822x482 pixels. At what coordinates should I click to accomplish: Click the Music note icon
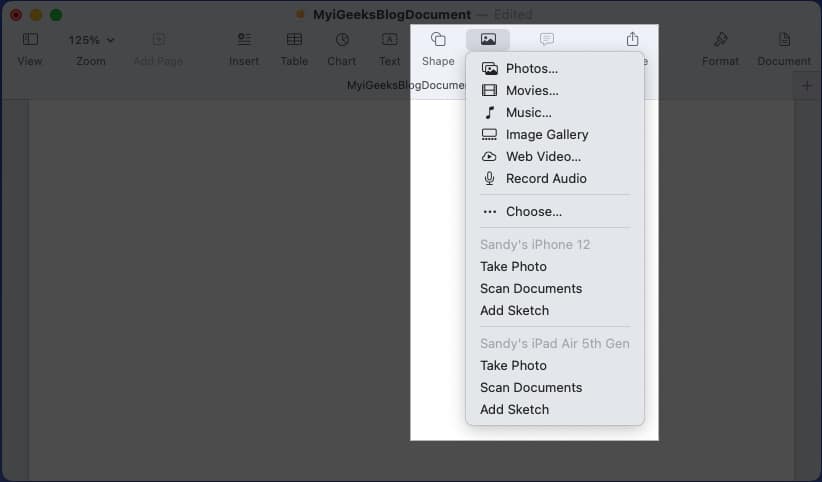click(490, 113)
